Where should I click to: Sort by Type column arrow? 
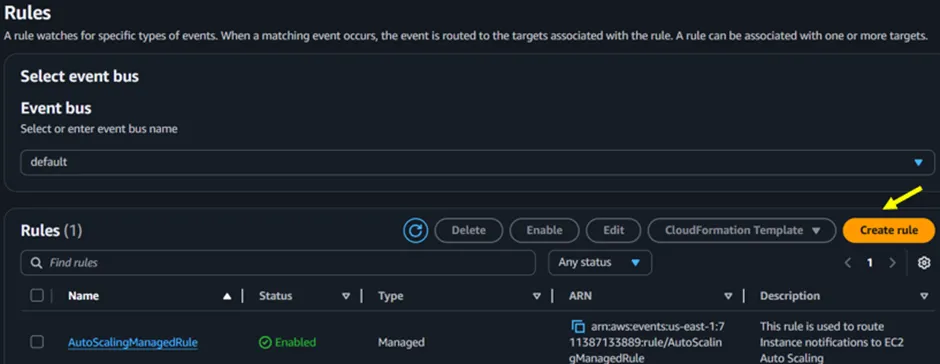click(537, 296)
